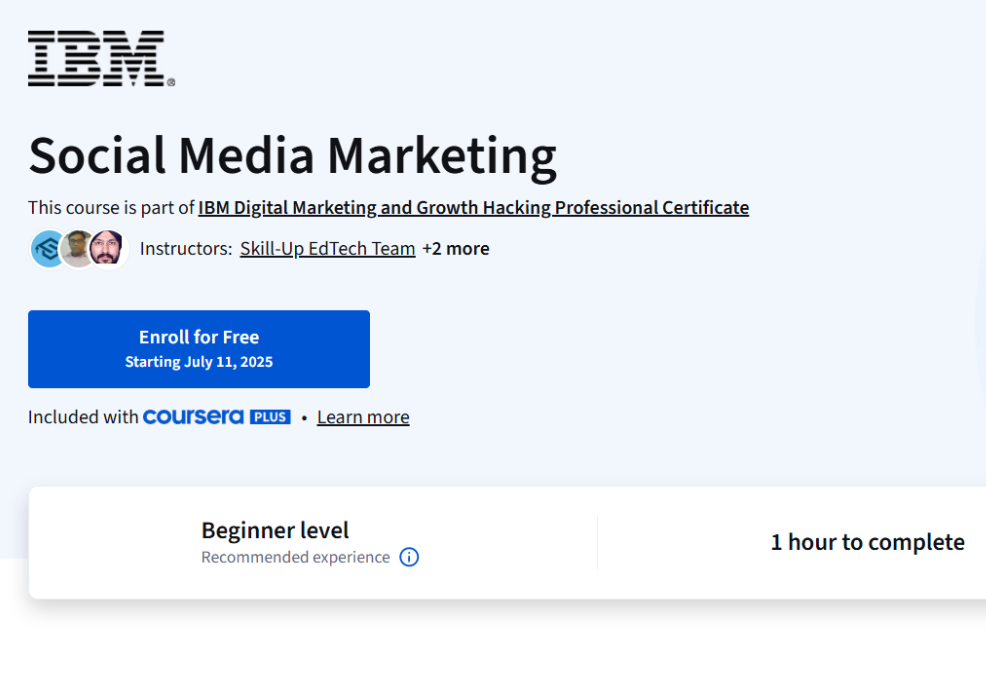The height and width of the screenshot is (685, 986).
Task: Click the IBM logo
Action: [99, 57]
